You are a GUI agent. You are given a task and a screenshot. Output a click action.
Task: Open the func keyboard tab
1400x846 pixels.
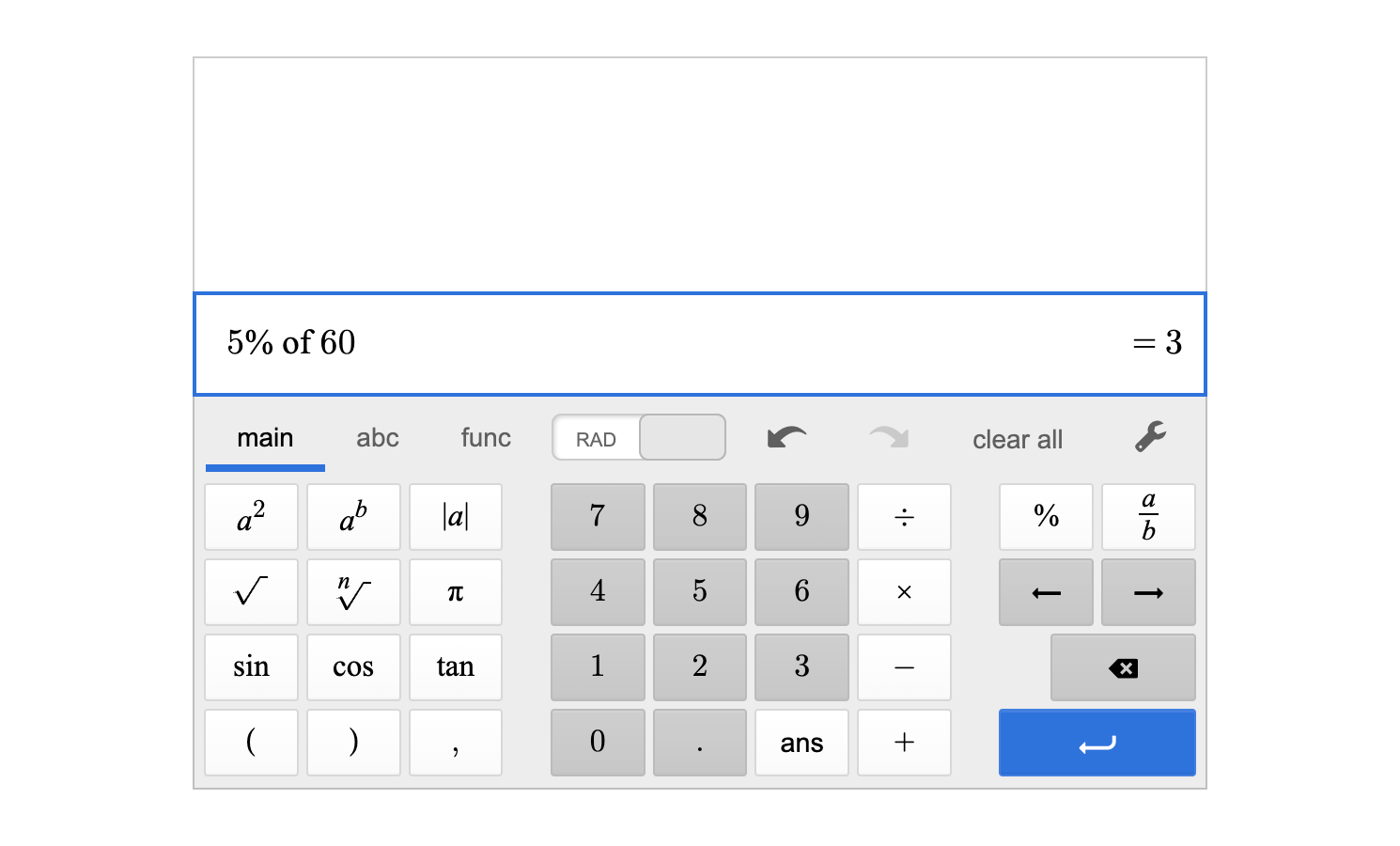click(485, 437)
